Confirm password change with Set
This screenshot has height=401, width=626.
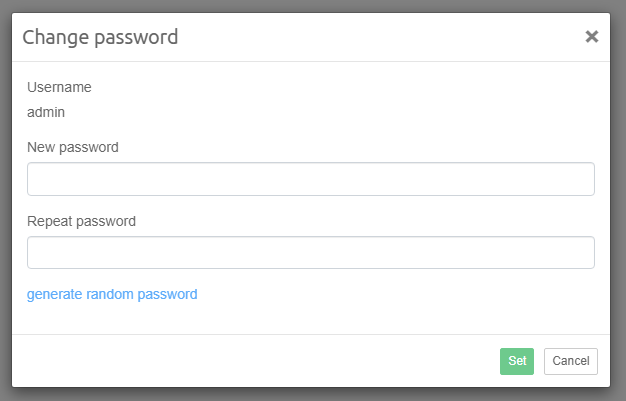tap(516, 361)
